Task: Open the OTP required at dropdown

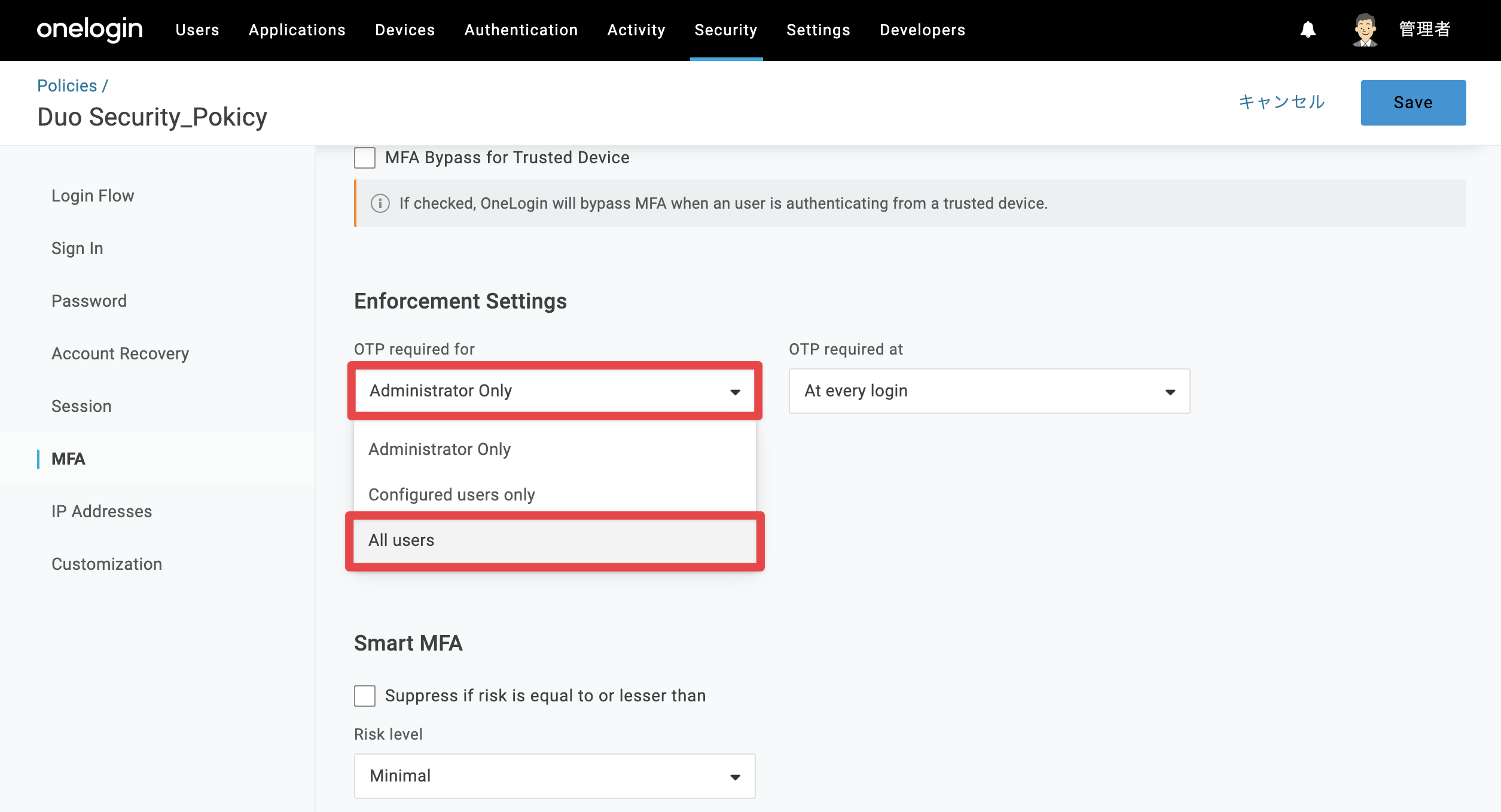Action: 990,391
